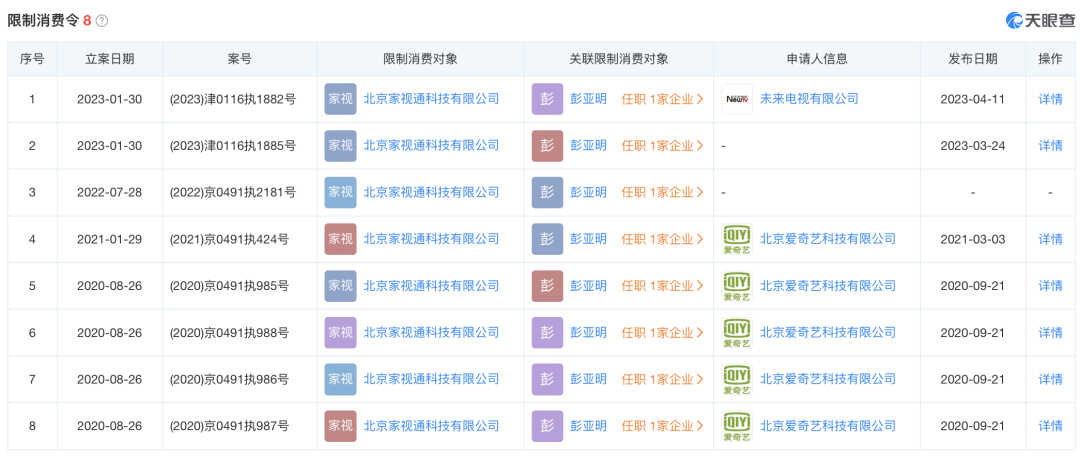Expand 任职 1家企业 in row 1
The image size is (1080, 457).
662,99
